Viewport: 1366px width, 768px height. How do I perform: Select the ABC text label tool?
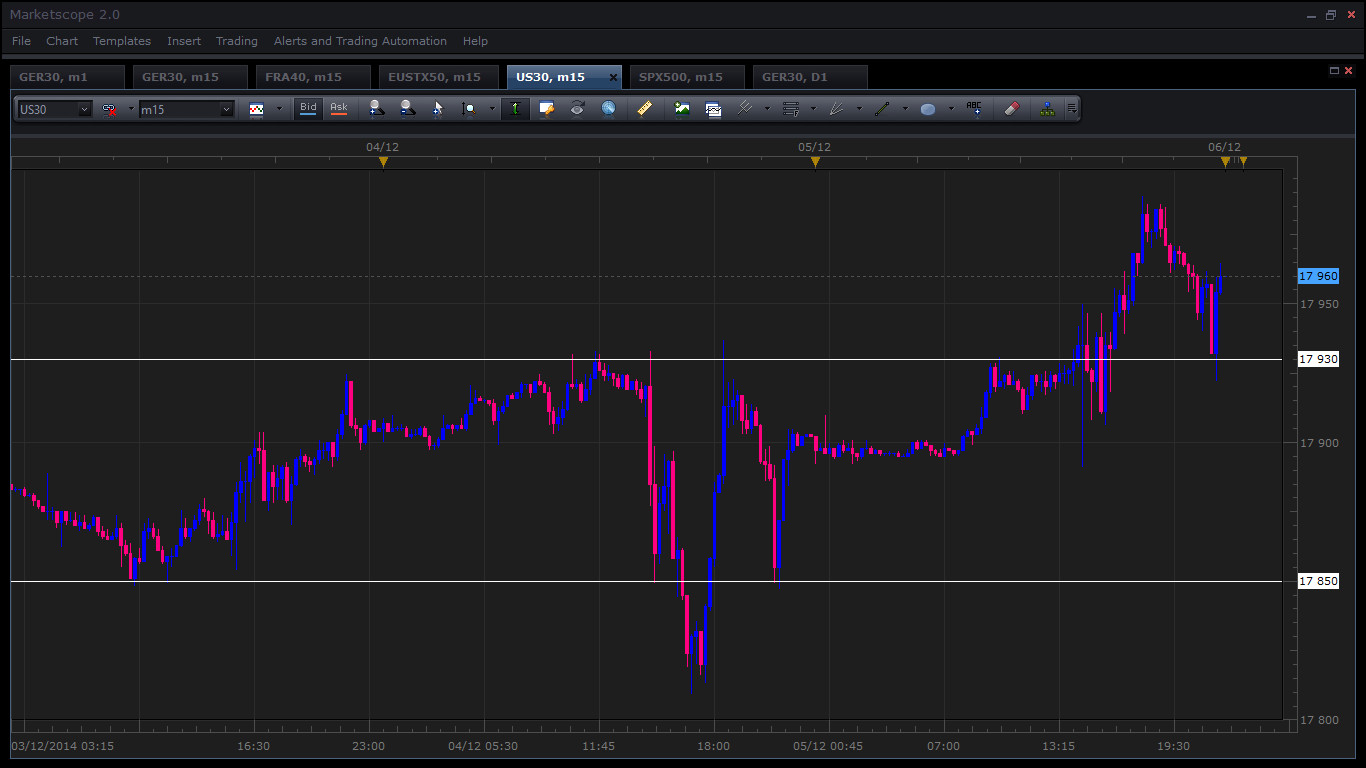tap(974, 109)
